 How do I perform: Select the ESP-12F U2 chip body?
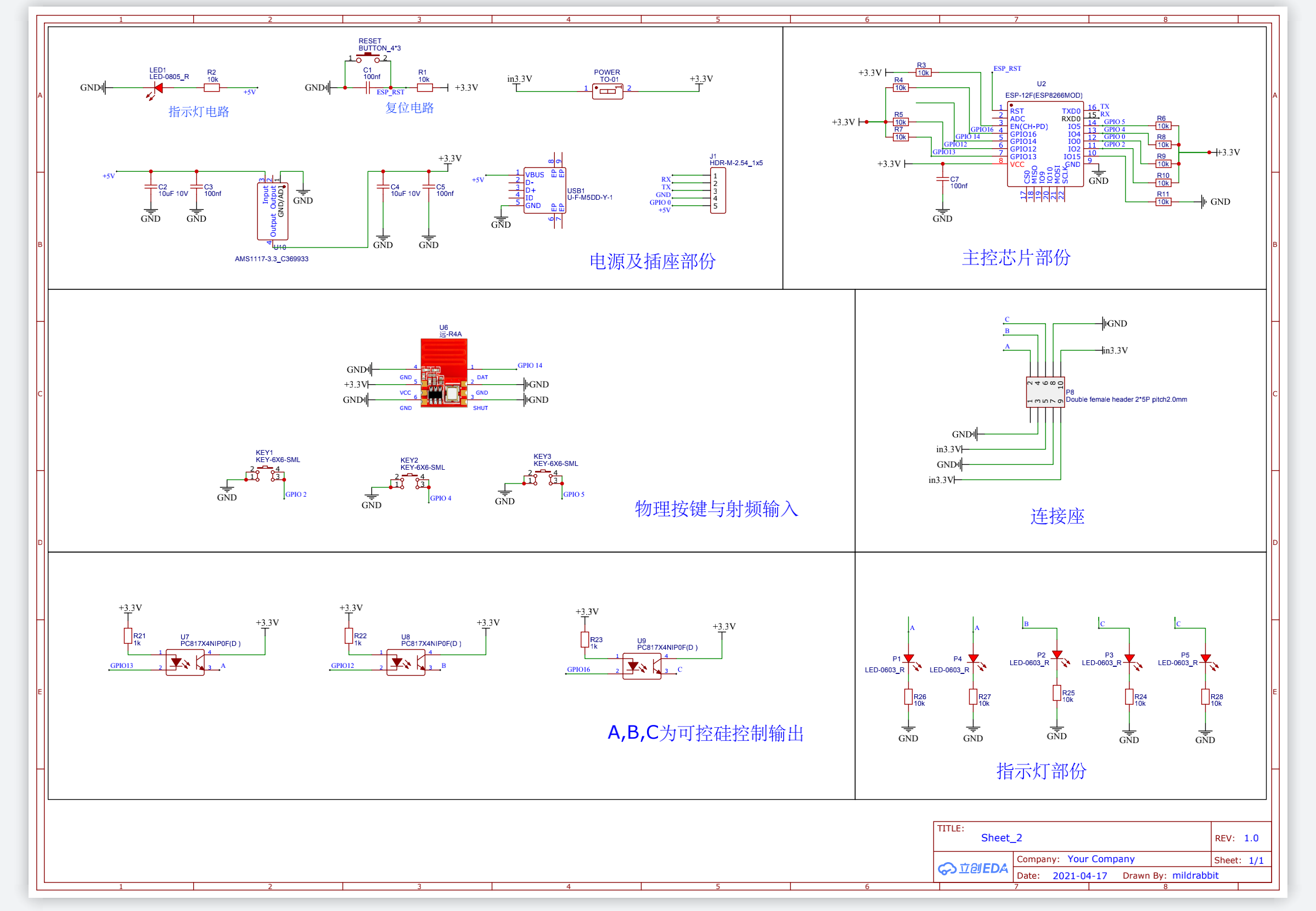[1044, 144]
